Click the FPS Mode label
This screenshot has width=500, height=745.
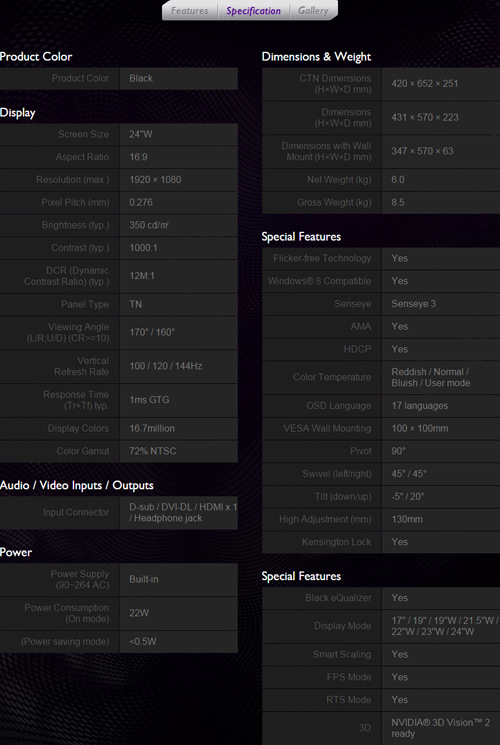click(x=349, y=677)
